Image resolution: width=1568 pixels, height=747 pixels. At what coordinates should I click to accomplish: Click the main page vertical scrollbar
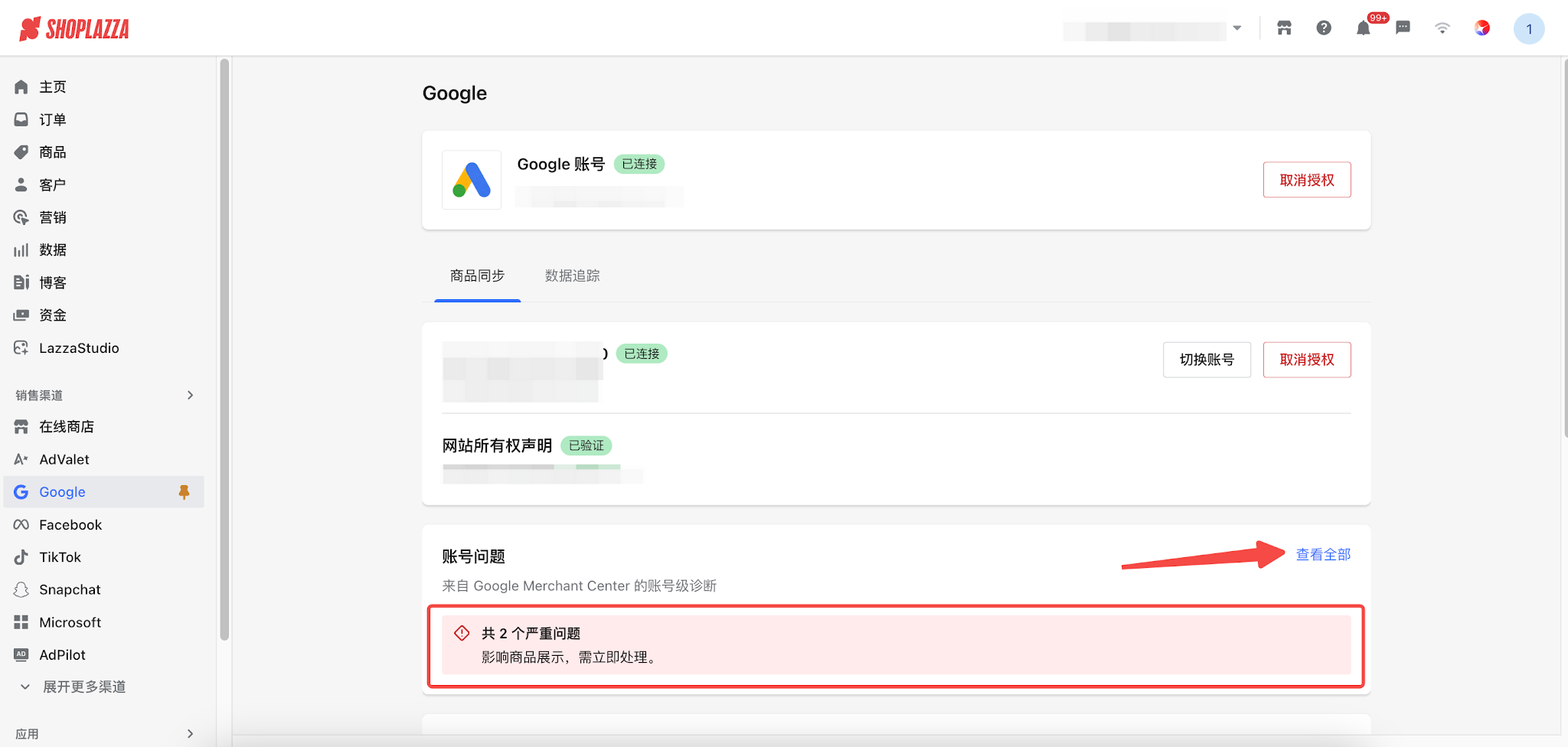coord(1564,246)
